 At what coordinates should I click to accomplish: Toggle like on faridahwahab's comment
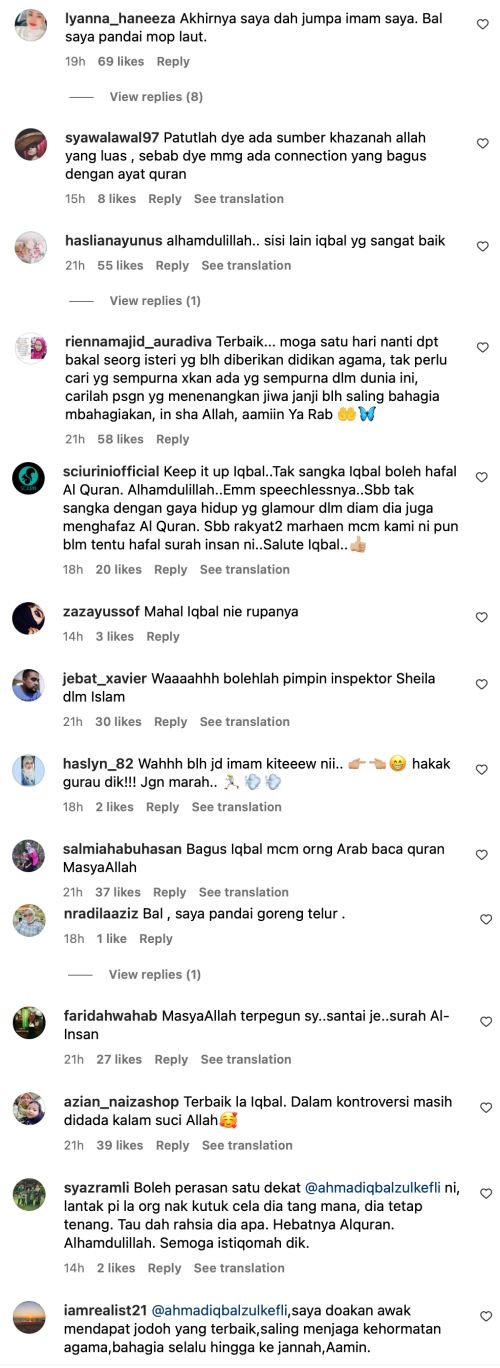pyautogui.click(x=483, y=1022)
